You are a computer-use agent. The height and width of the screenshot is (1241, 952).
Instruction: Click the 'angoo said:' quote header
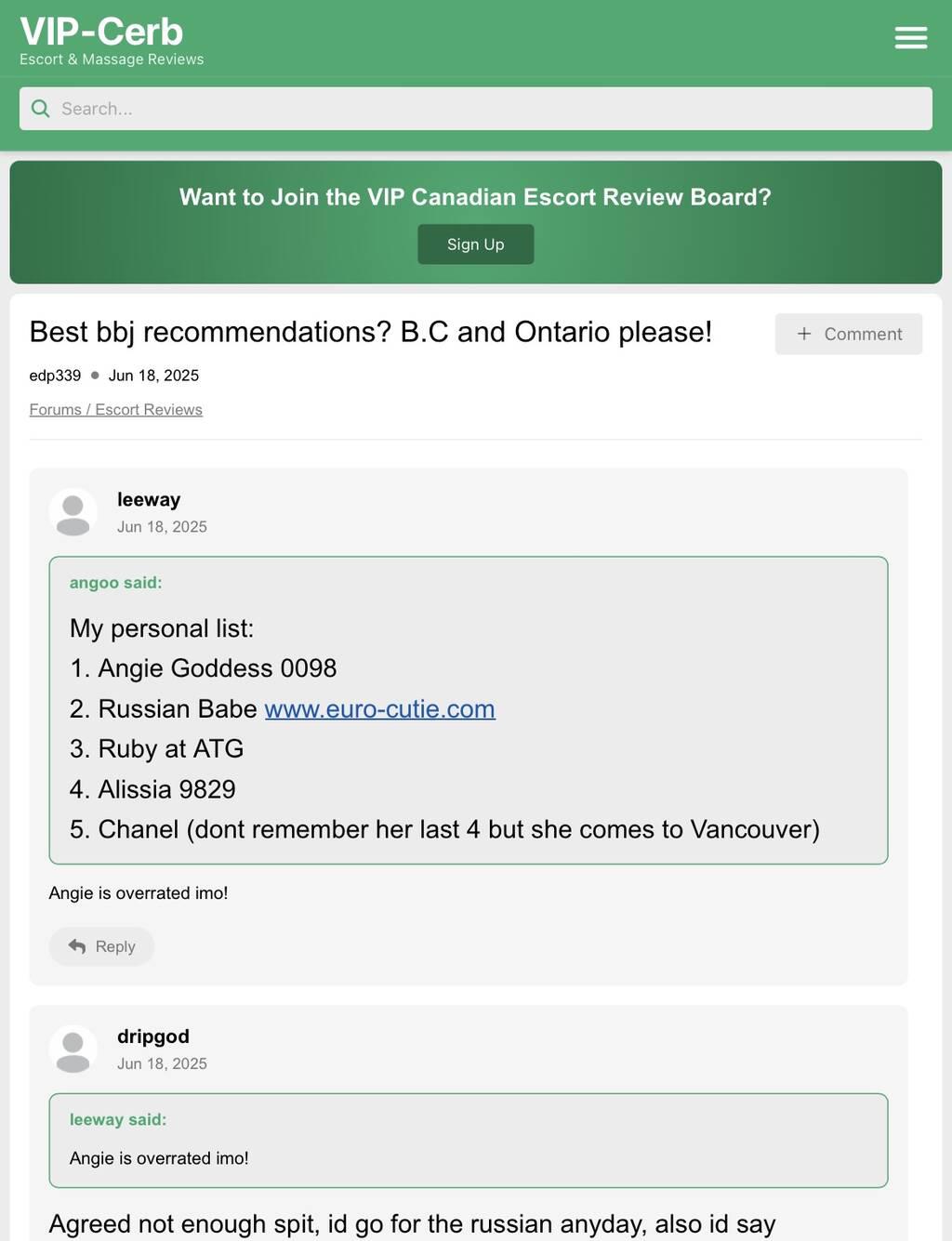pyautogui.click(x=115, y=583)
